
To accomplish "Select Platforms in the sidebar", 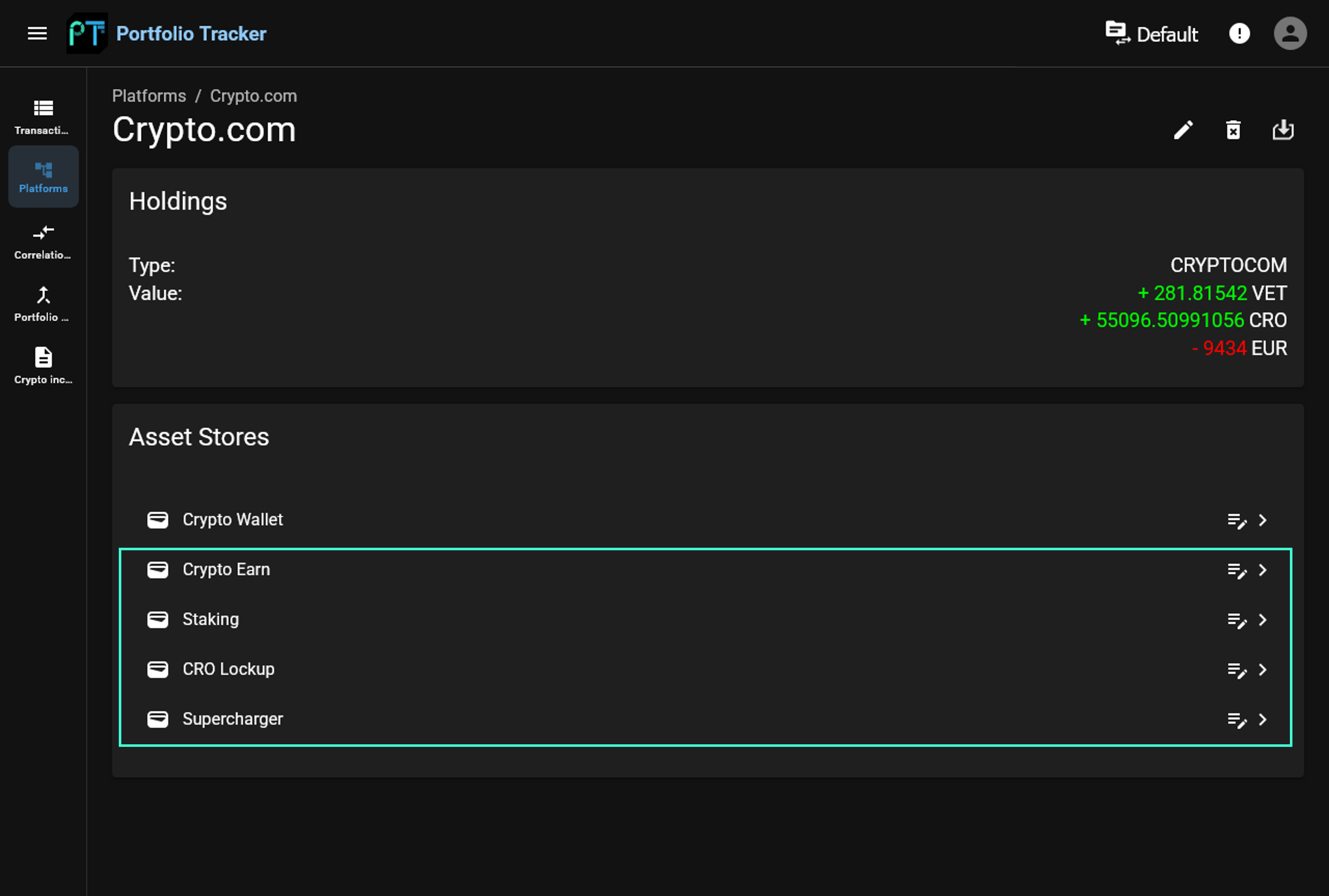I will (x=43, y=177).
